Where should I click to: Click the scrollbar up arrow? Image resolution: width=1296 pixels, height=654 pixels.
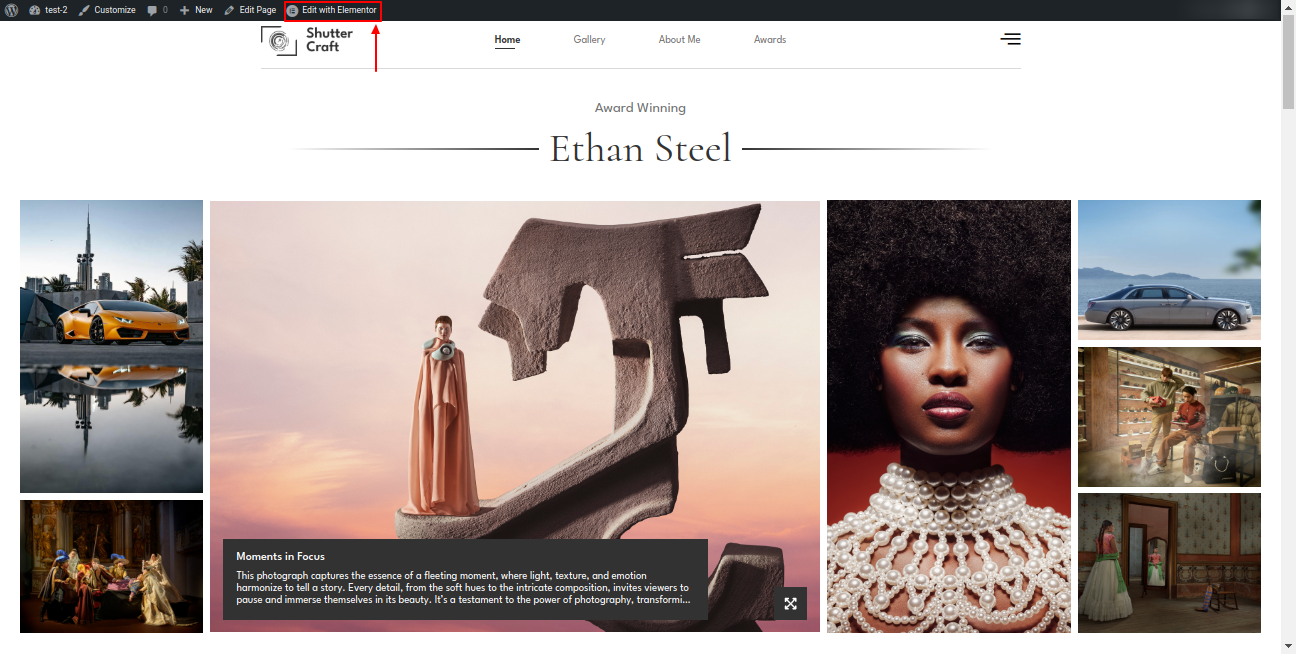click(x=1288, y=8)
